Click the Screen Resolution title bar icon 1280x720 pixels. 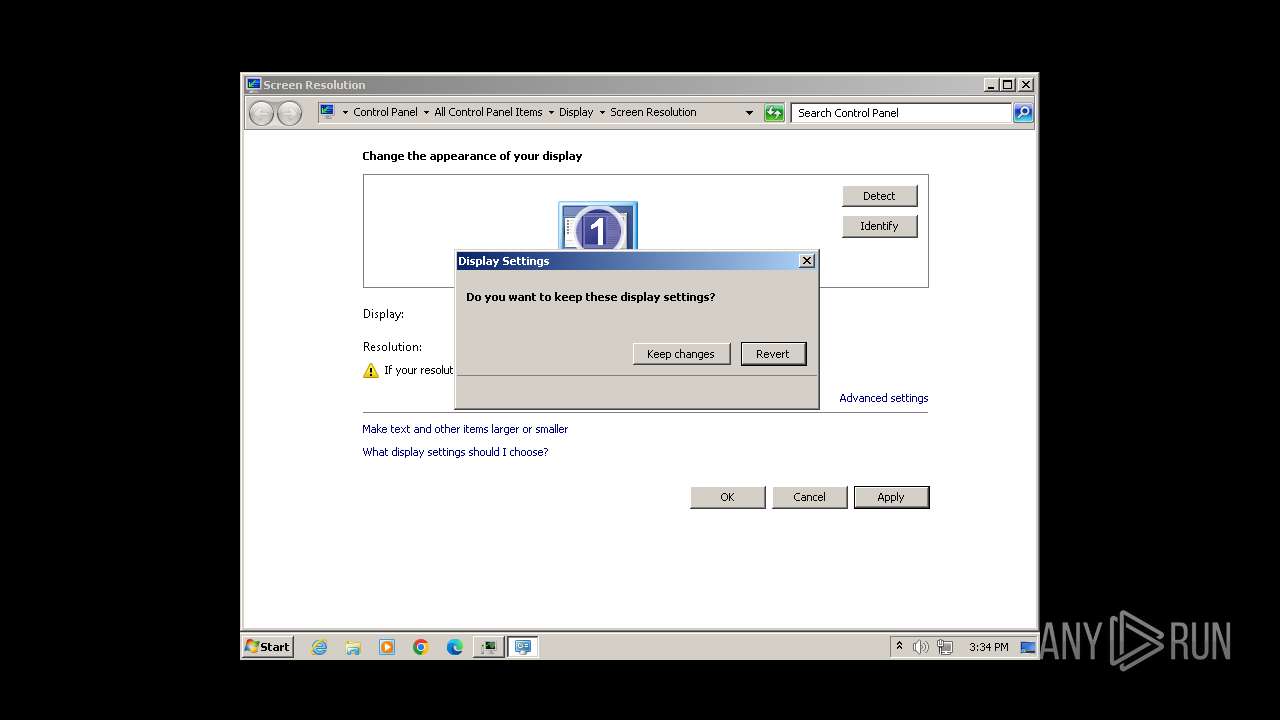point(253,85)
